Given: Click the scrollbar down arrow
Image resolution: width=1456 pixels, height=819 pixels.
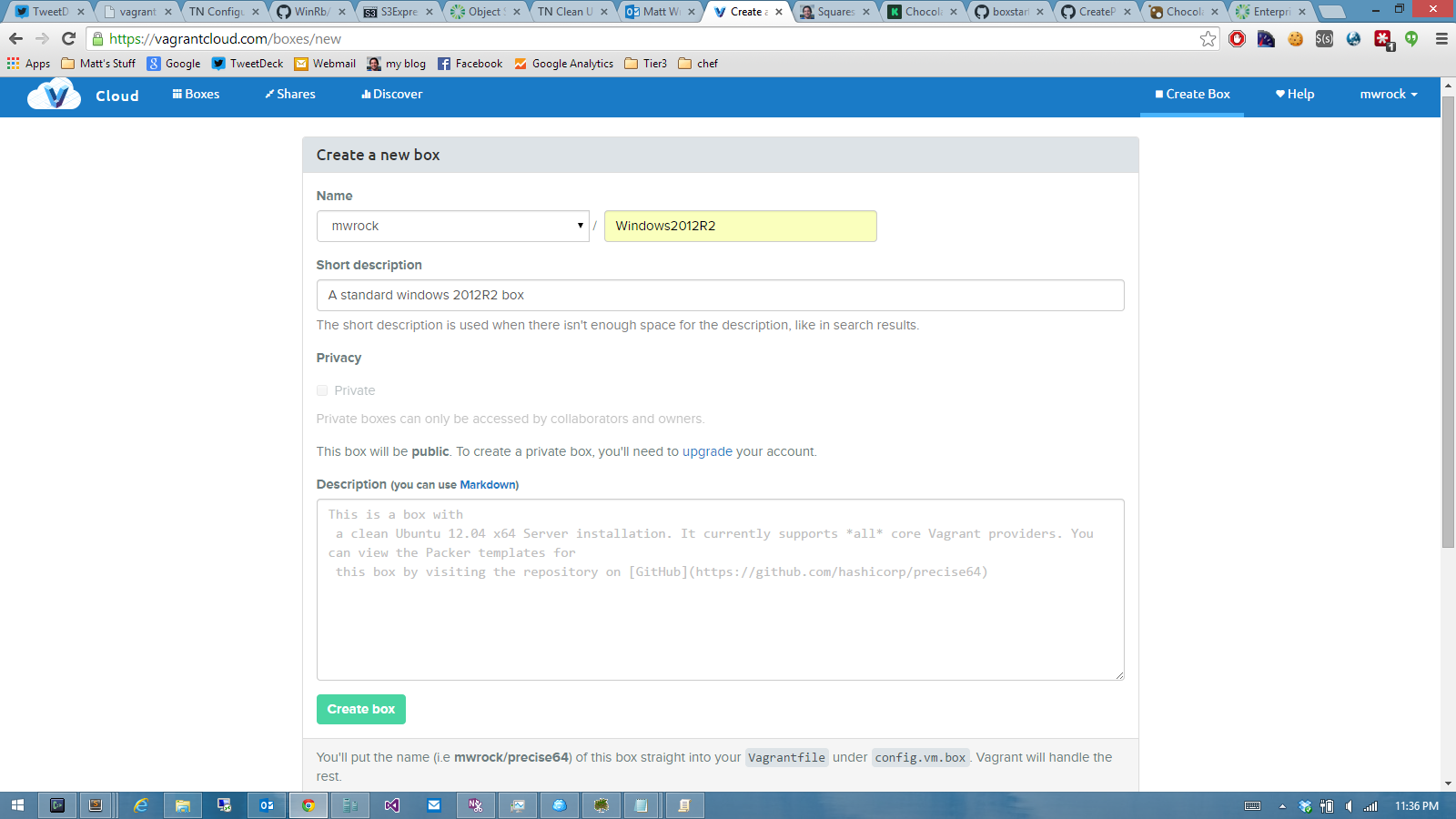Looking at the screenshot, I should (1448, 784).
